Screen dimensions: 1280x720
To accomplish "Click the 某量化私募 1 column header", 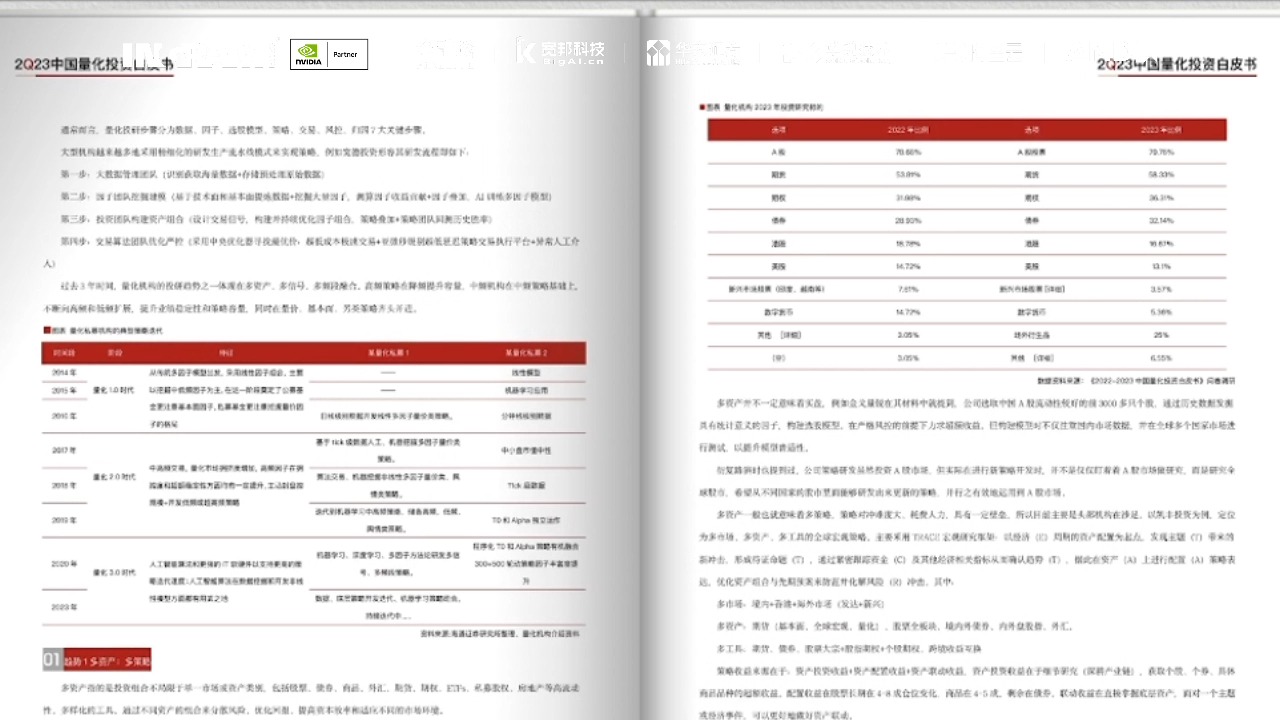I will (388, 353).
